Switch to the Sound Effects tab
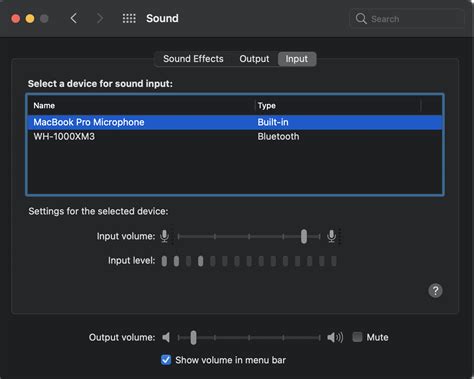This screenshot has width=474, height=379. tap(193, 59)
